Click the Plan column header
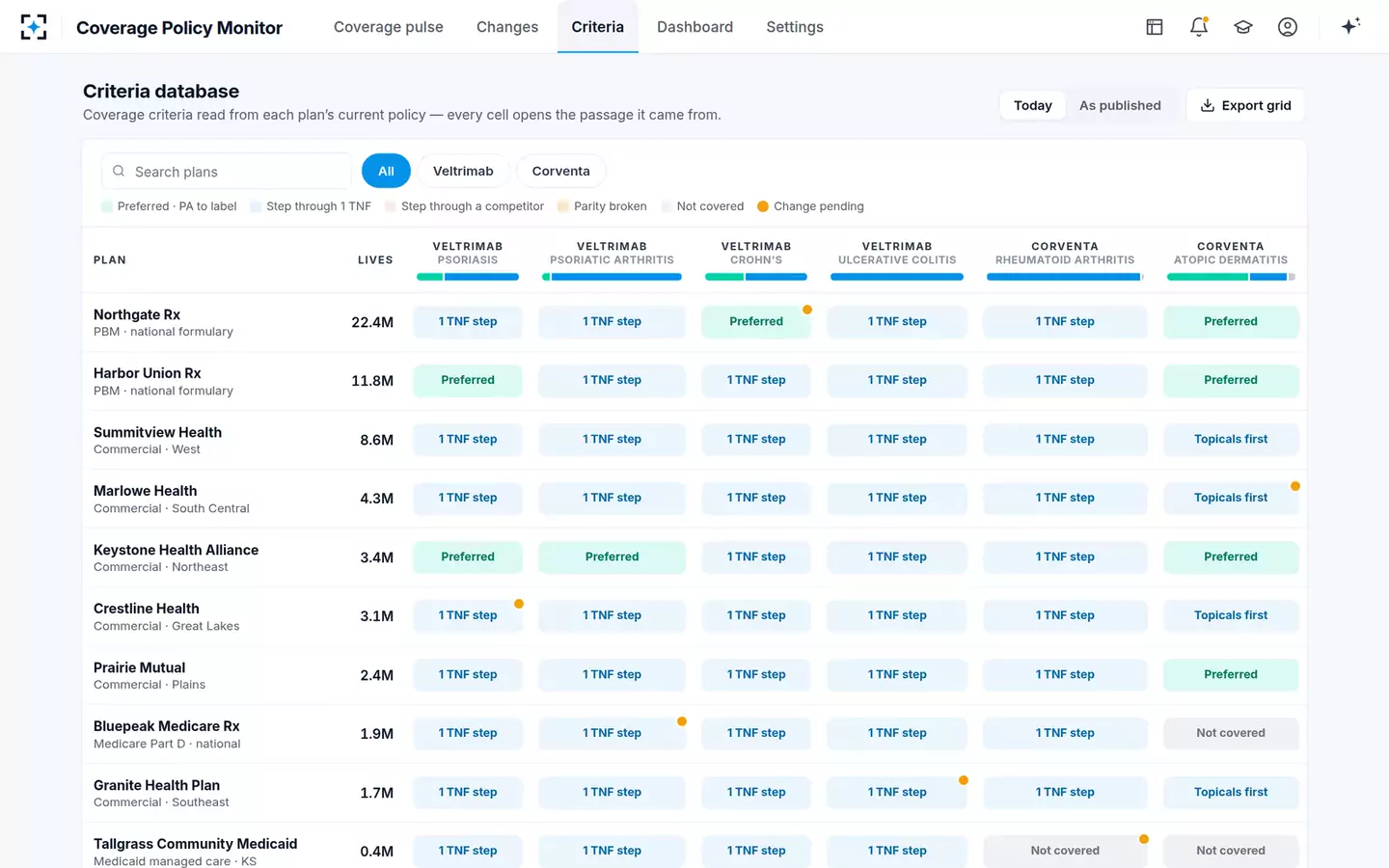This screenshot has height=868, width=1389. [x=110, y=260]
